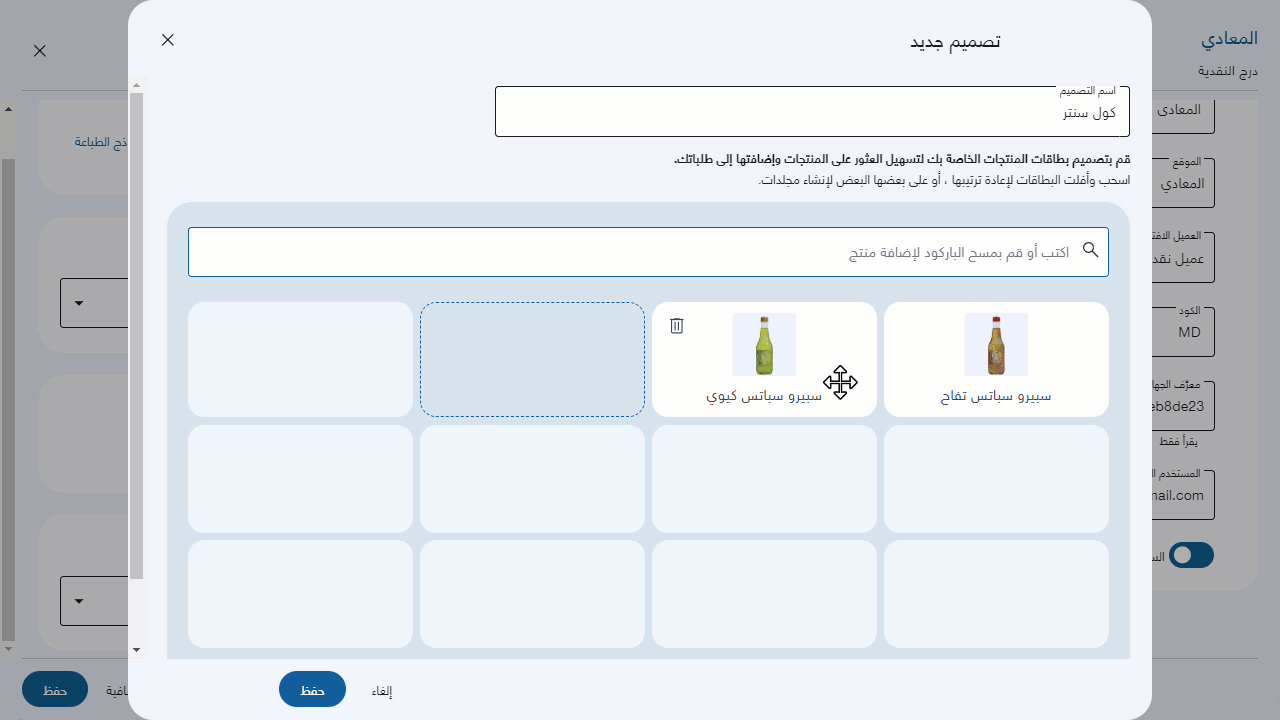Click the الكود field showing MD

(x=1183, y=332)
